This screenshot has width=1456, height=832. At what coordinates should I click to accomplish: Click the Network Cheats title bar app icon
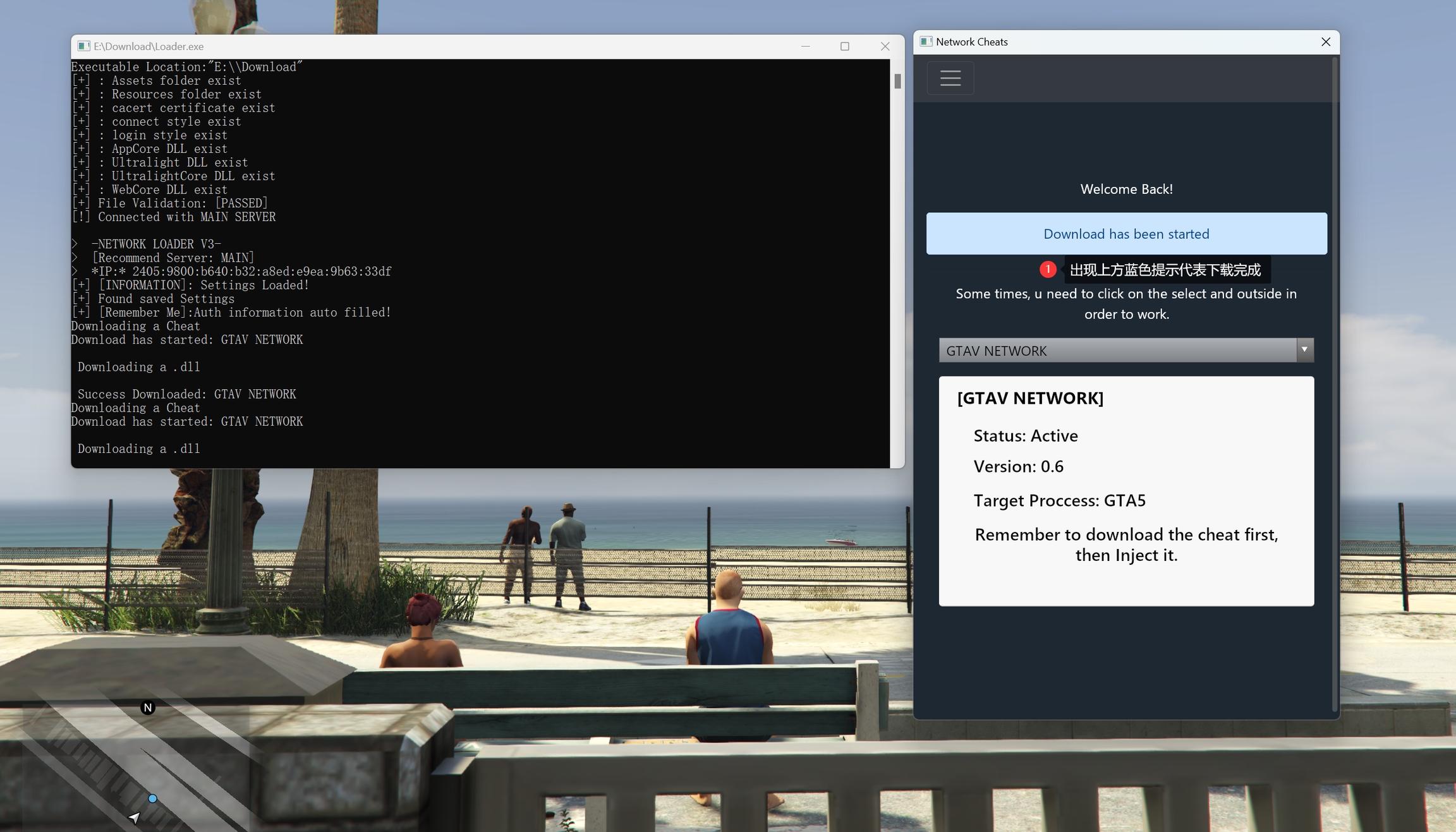[x=926, y=42]
